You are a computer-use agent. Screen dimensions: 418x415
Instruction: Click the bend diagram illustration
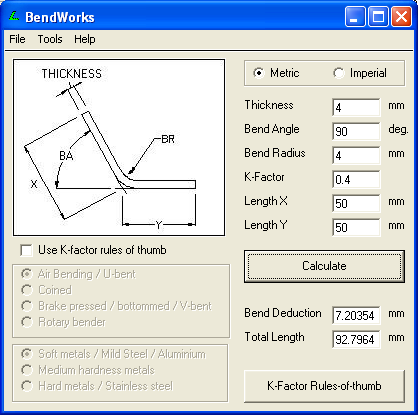click(x=119, y=148)
